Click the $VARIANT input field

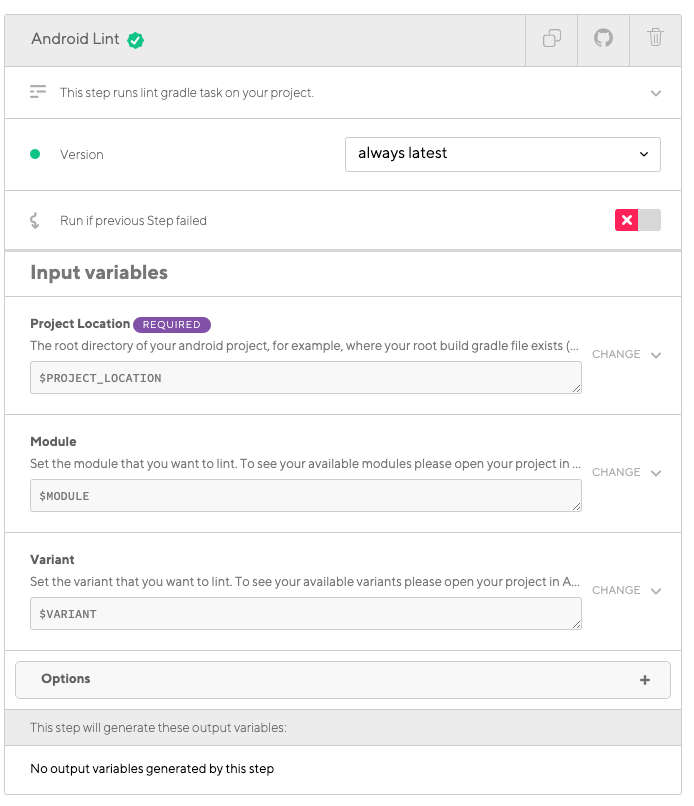[305, 614]
